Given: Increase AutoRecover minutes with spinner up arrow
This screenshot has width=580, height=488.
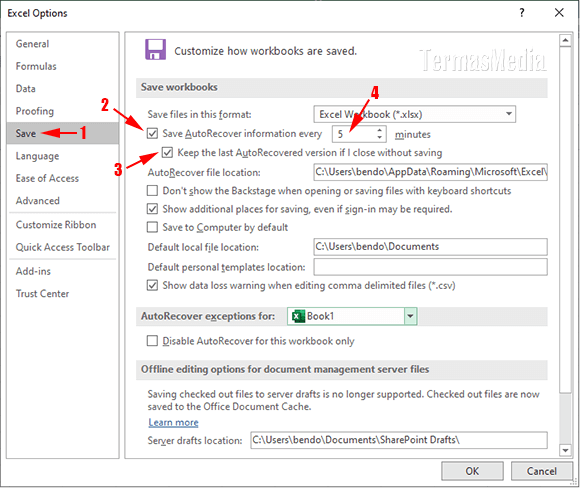Looking at the screenshot, I should point(380,130).
